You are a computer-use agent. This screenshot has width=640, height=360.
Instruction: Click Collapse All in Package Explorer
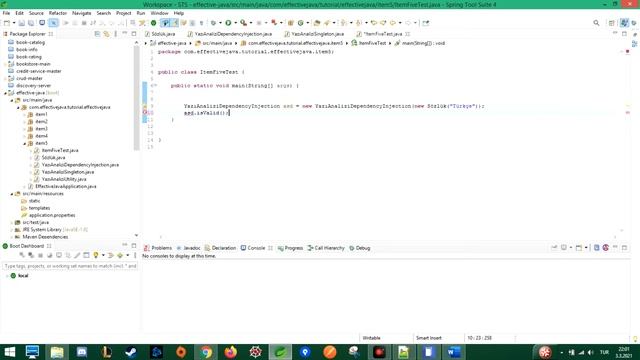click(97, 34)
